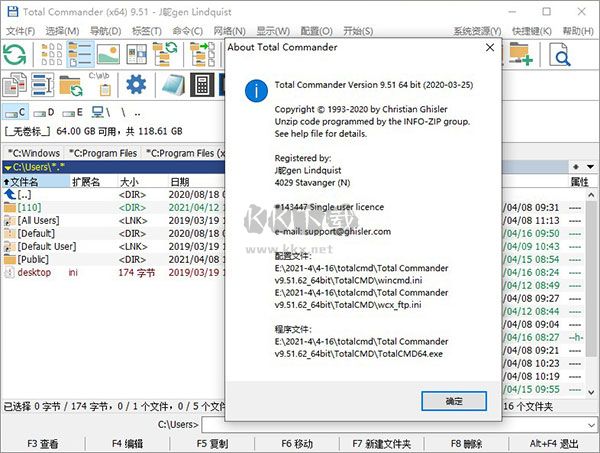The width and height of the screenshot is (600, 453).
Task: Click the favorites diamond button in right panel
Action: pyautogui.click(x=576, y=167)
